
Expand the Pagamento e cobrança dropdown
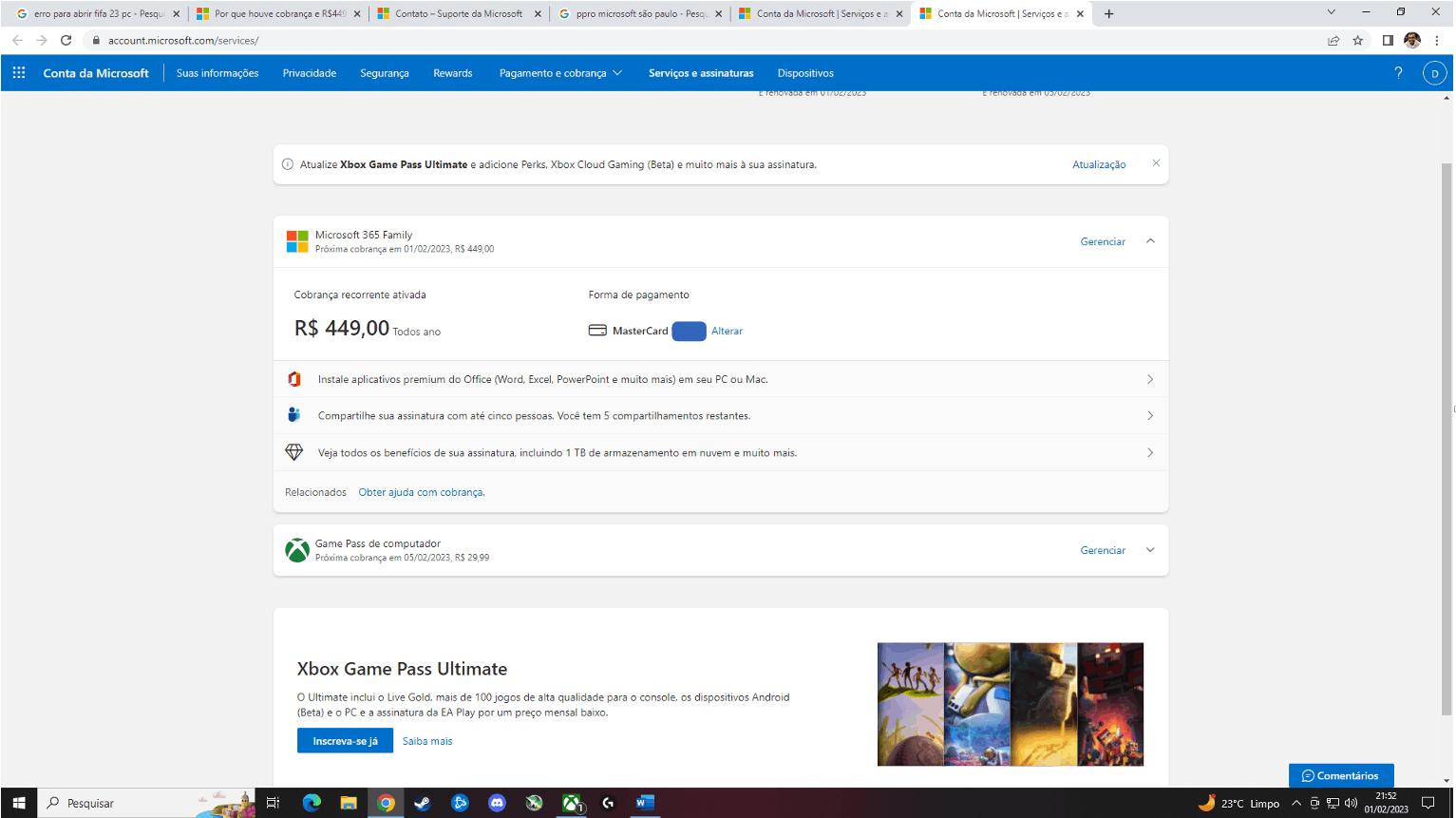(560, 73)
